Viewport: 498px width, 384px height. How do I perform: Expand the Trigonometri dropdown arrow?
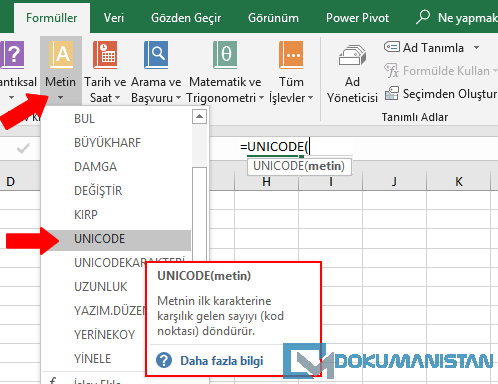pos(261,98)
